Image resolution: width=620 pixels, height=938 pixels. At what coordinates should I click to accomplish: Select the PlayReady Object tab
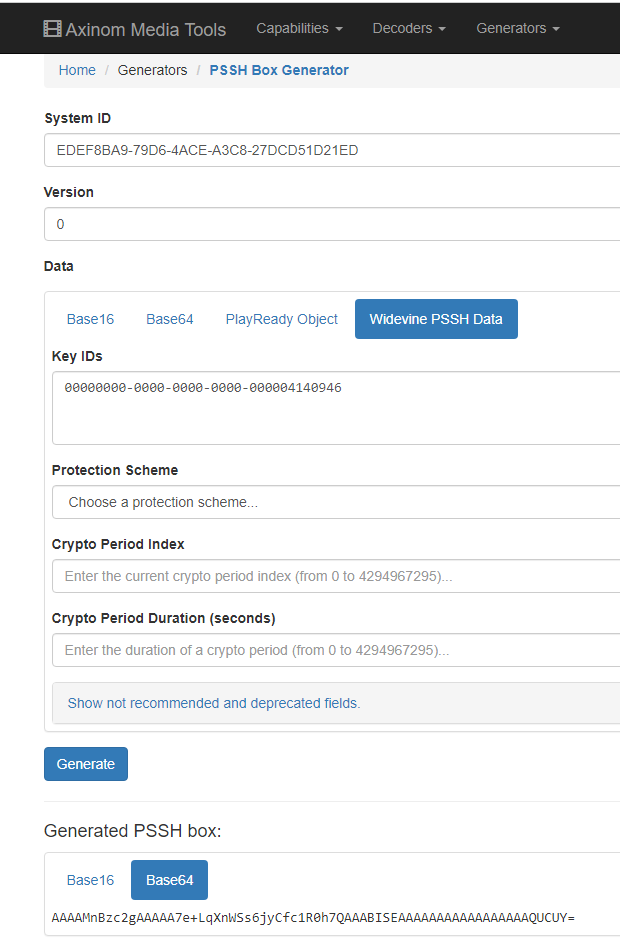pyautogui.click(x=281, y=319)
